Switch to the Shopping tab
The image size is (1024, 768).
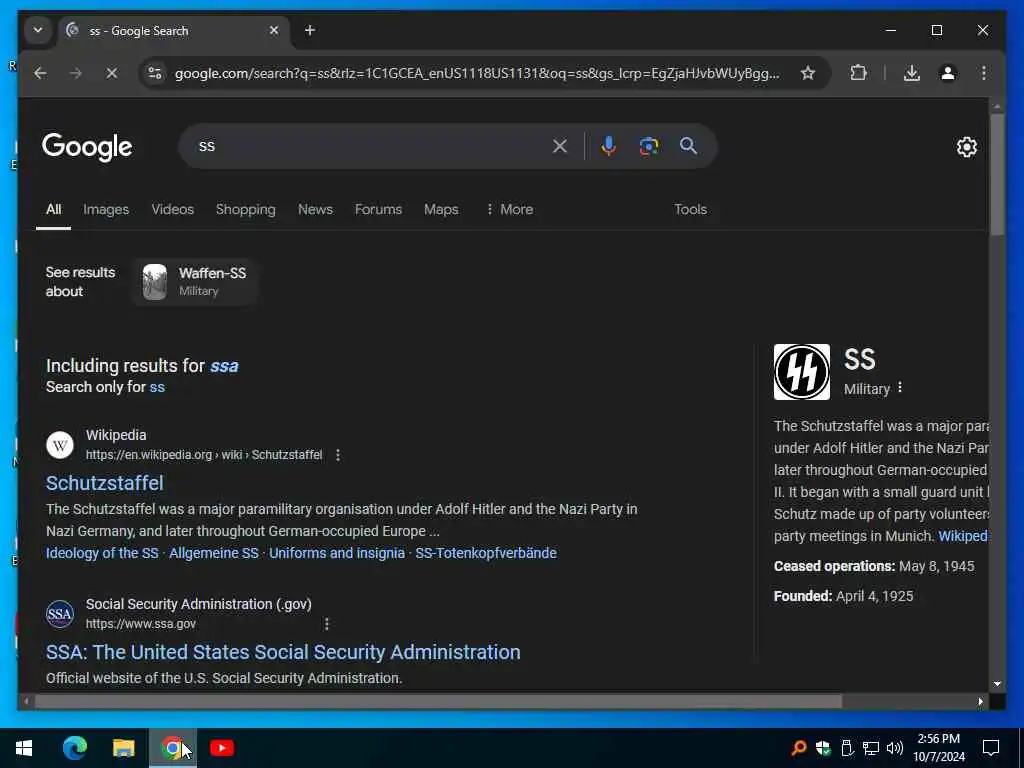pos(246,210)
